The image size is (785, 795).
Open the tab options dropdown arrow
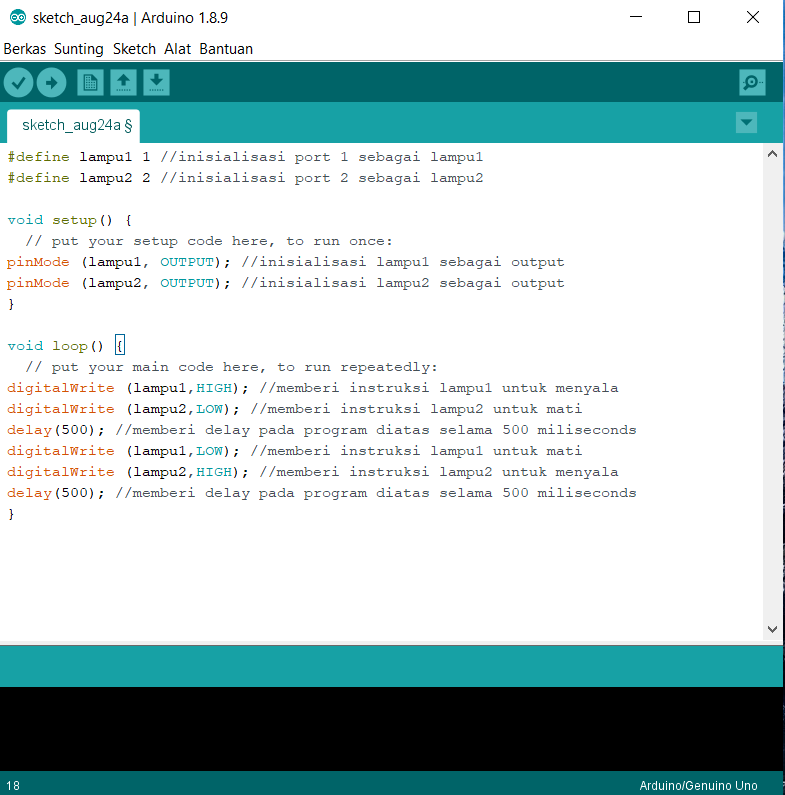(746, 123)
